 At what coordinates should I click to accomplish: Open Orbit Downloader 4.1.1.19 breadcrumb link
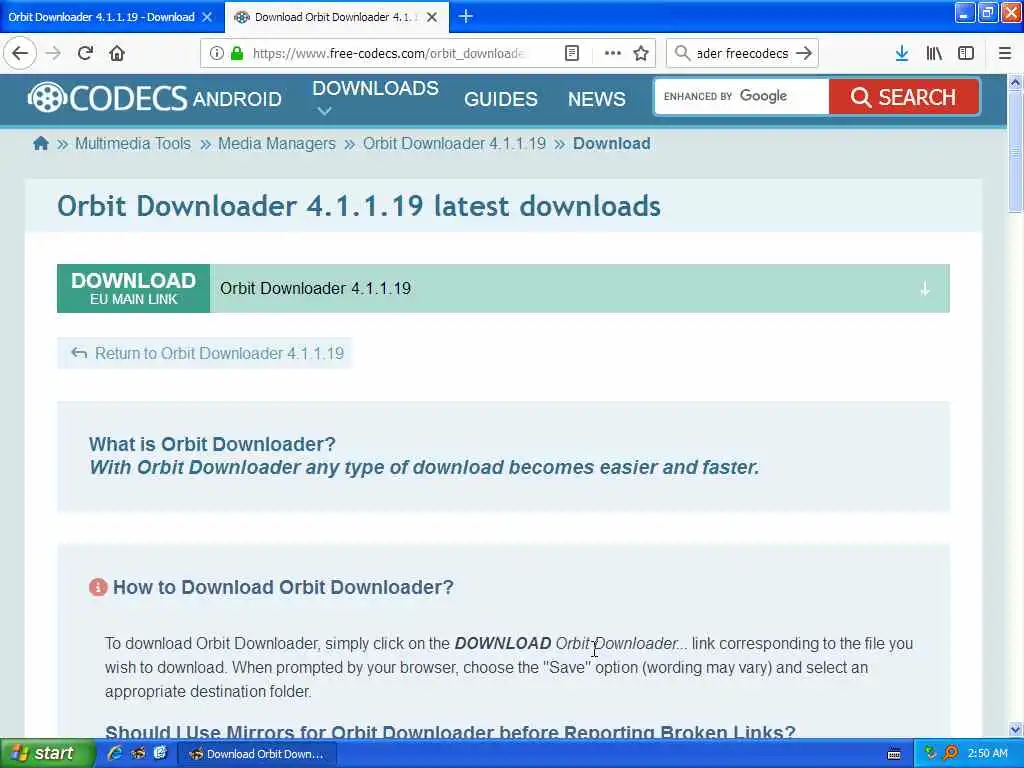454,144
